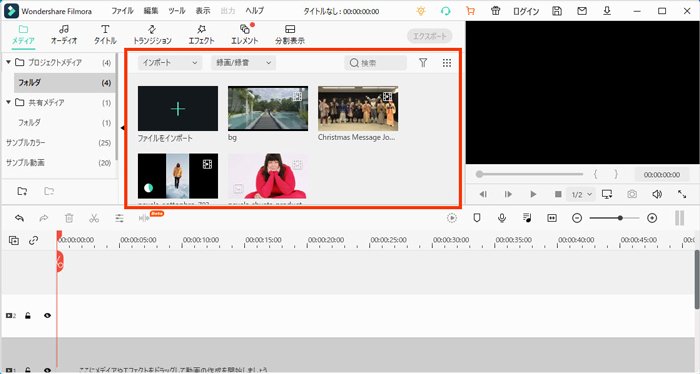This screenshot has height=374, width=700.
Task: Click the filter funnel icon
Action: [x=423, y=63]
